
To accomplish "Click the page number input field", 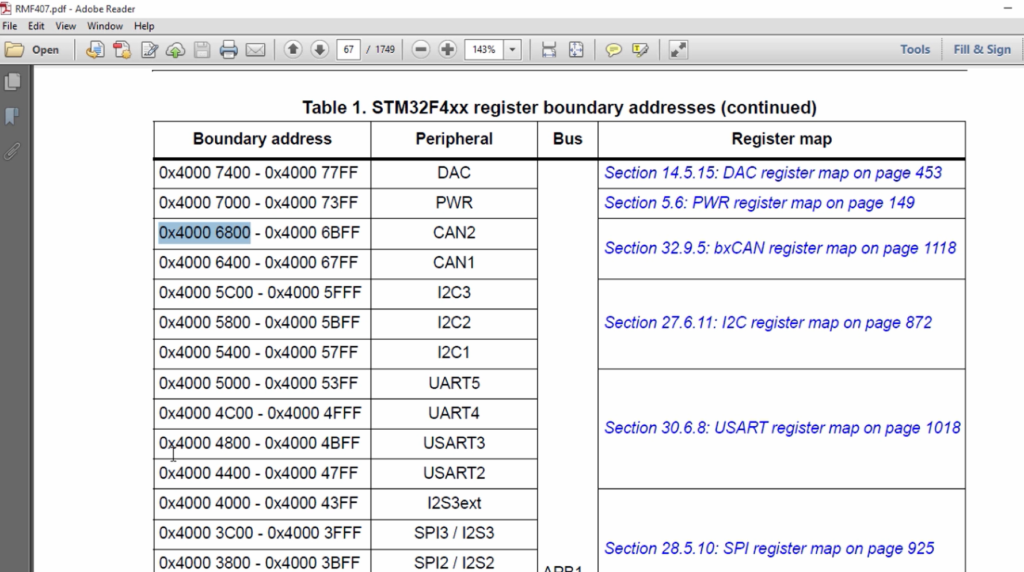I will 348,50.
